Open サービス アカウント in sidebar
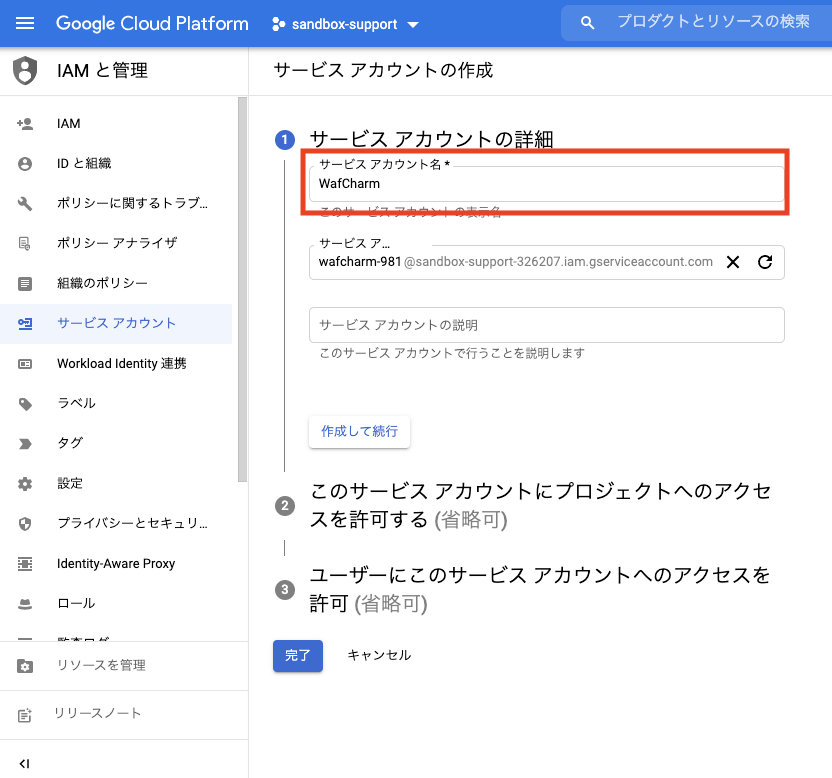The width and height of the screenshot is (832, 778). (116, 324)
